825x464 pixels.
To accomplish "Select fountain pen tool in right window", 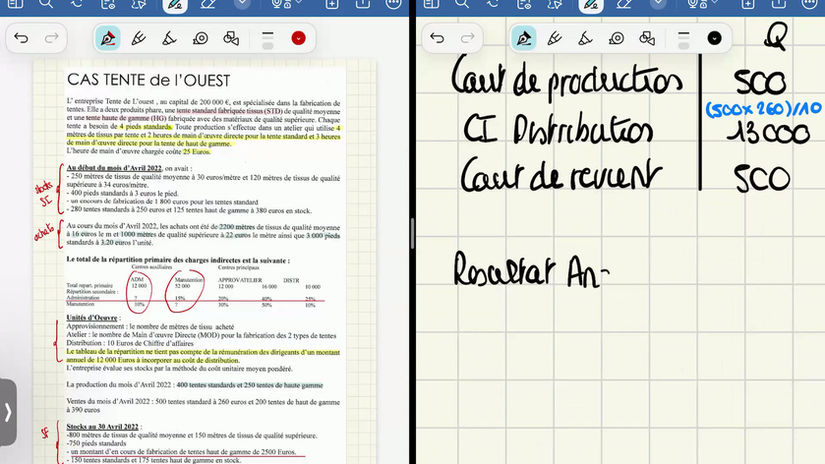I will click(x=524, y=38).
